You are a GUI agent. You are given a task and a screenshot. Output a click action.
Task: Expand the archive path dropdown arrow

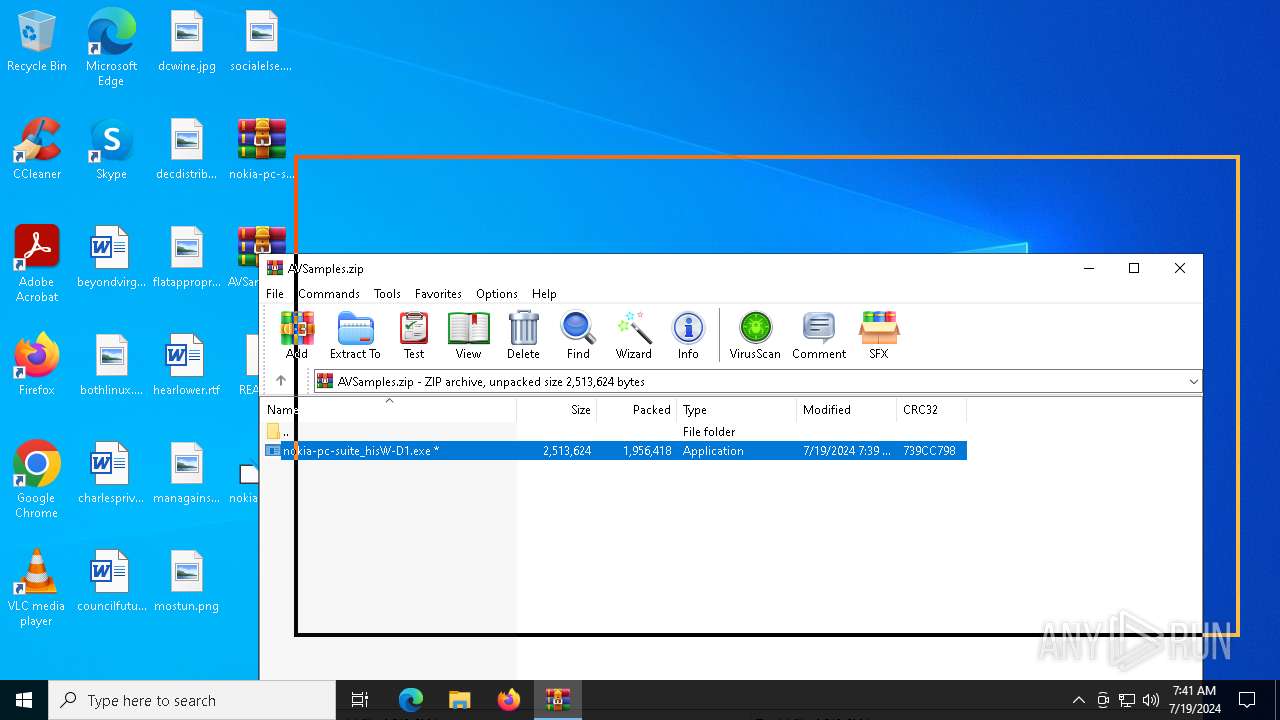1193,382
